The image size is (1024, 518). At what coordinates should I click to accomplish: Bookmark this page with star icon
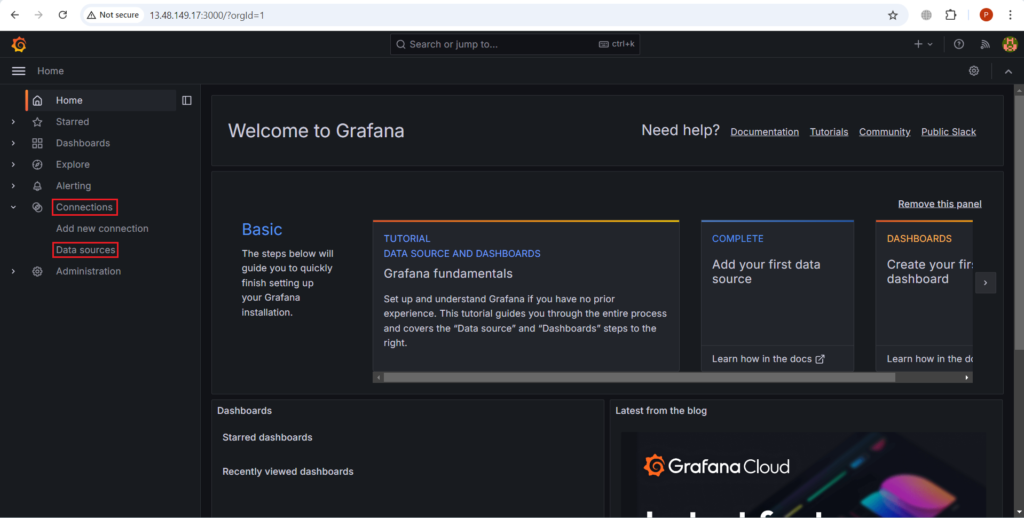(893, 15)
